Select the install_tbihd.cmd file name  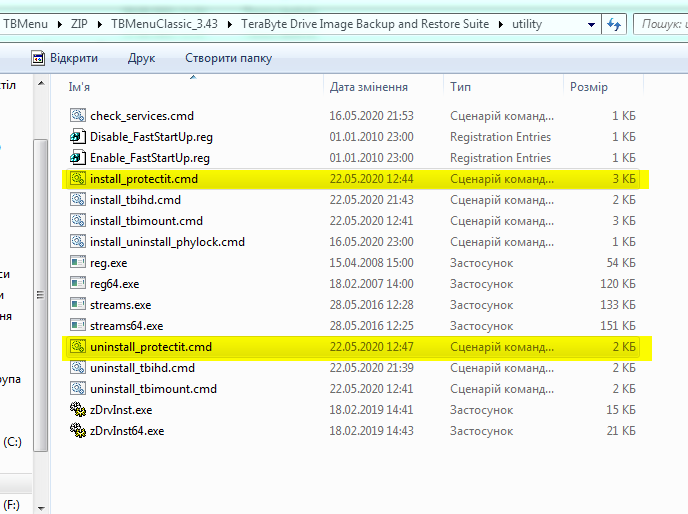pos(135,200)
